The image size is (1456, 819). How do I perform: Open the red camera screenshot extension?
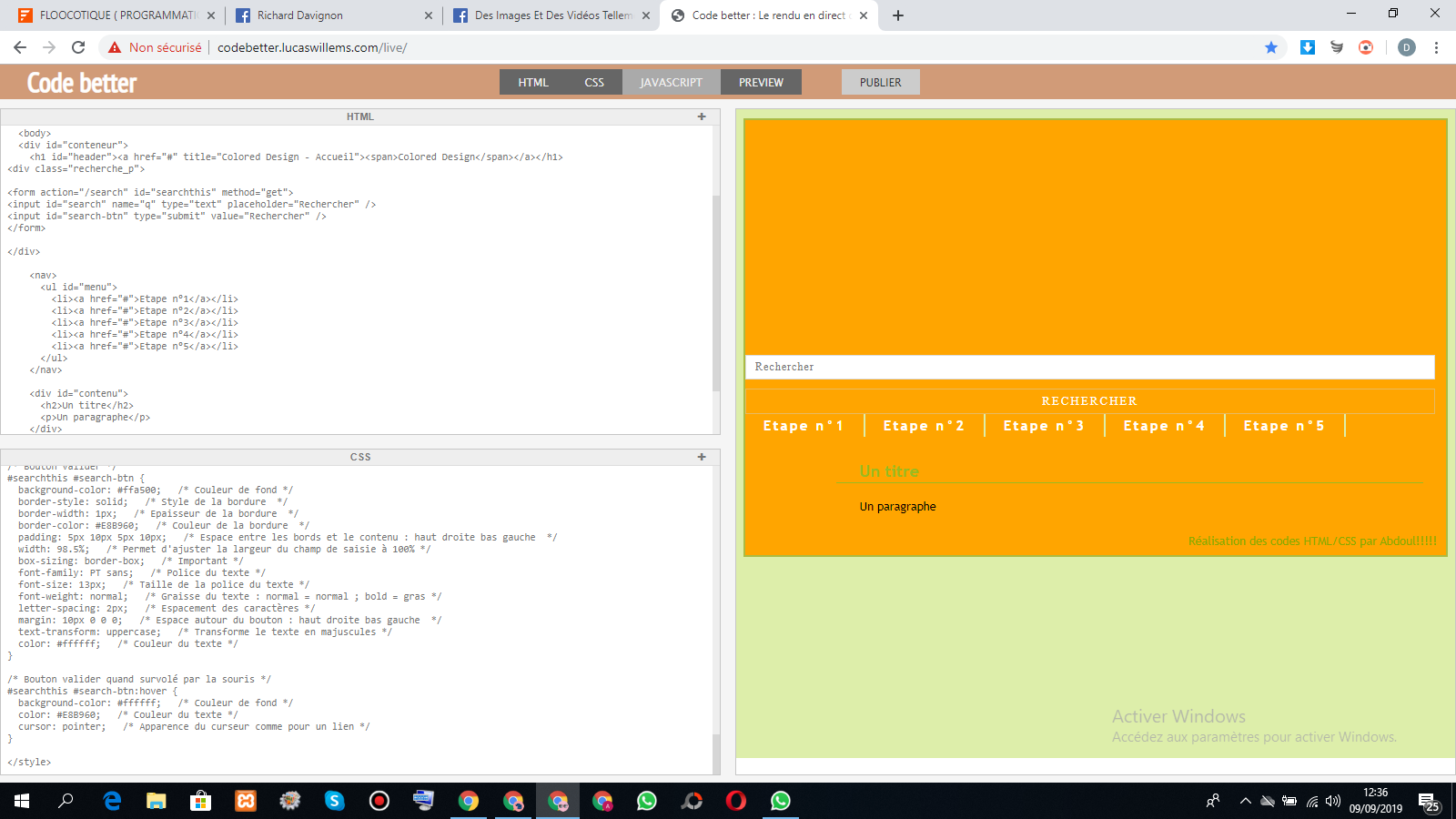tap(1366, 47)
